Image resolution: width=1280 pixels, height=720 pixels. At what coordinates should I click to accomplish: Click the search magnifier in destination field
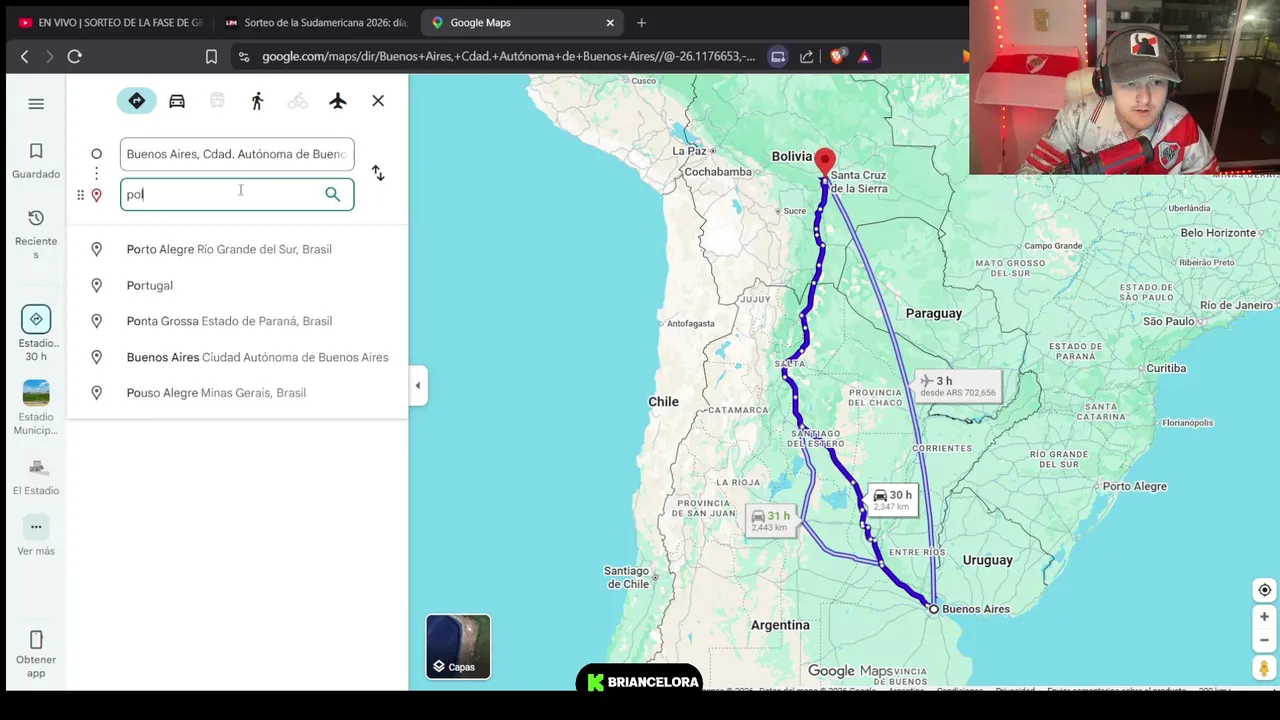click(x=333, y=194)
